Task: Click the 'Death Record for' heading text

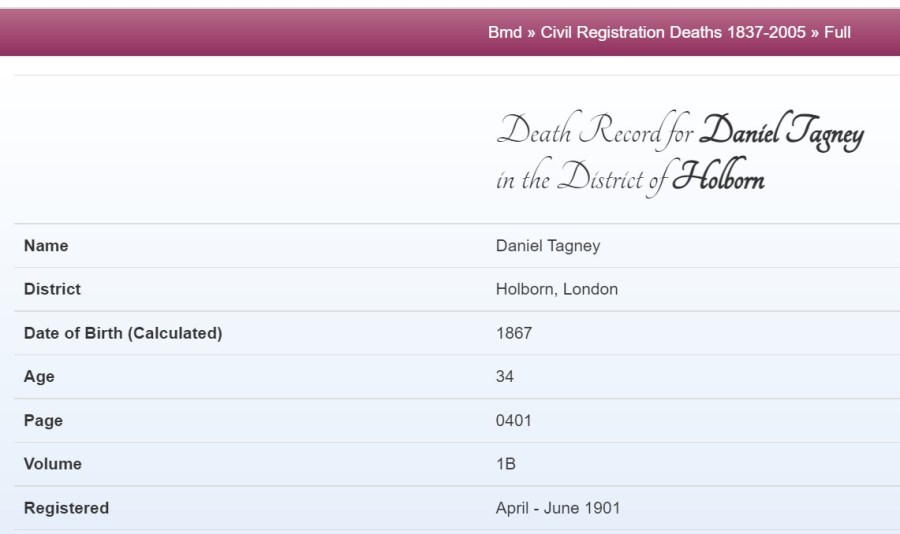Action: click(x=595, y=131)
